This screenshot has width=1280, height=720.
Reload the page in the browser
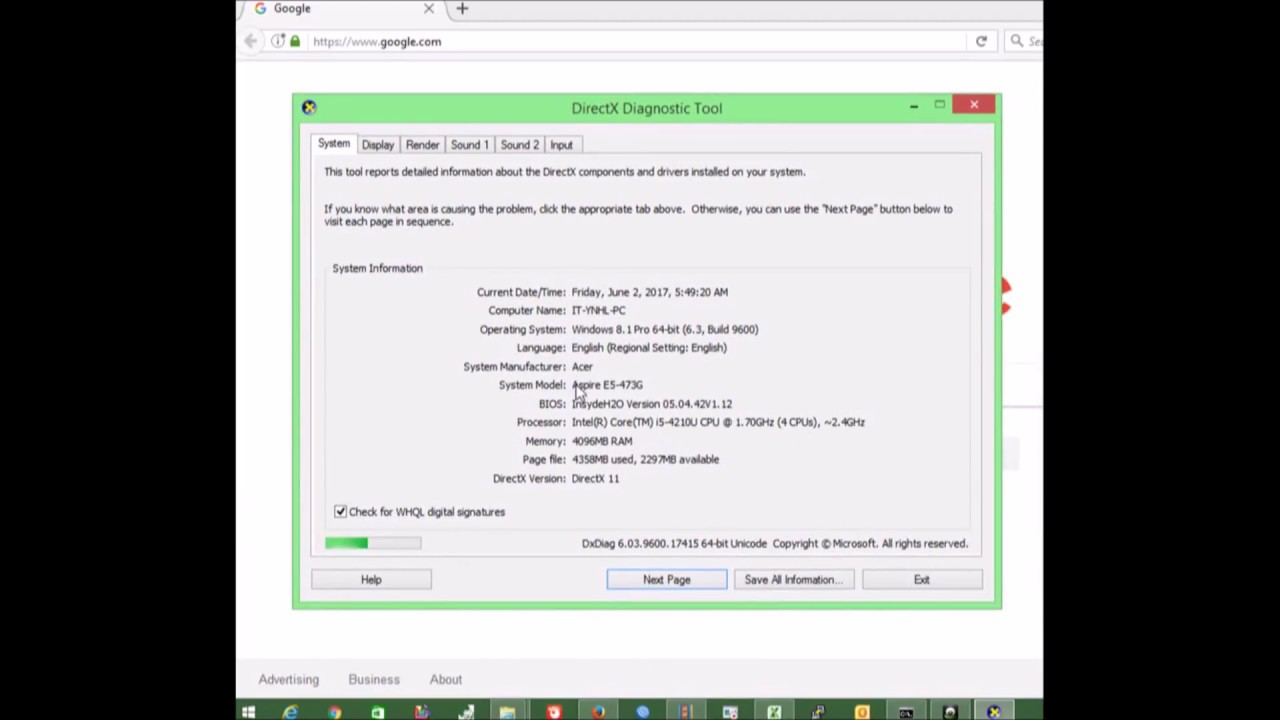(x=981, y=41)
